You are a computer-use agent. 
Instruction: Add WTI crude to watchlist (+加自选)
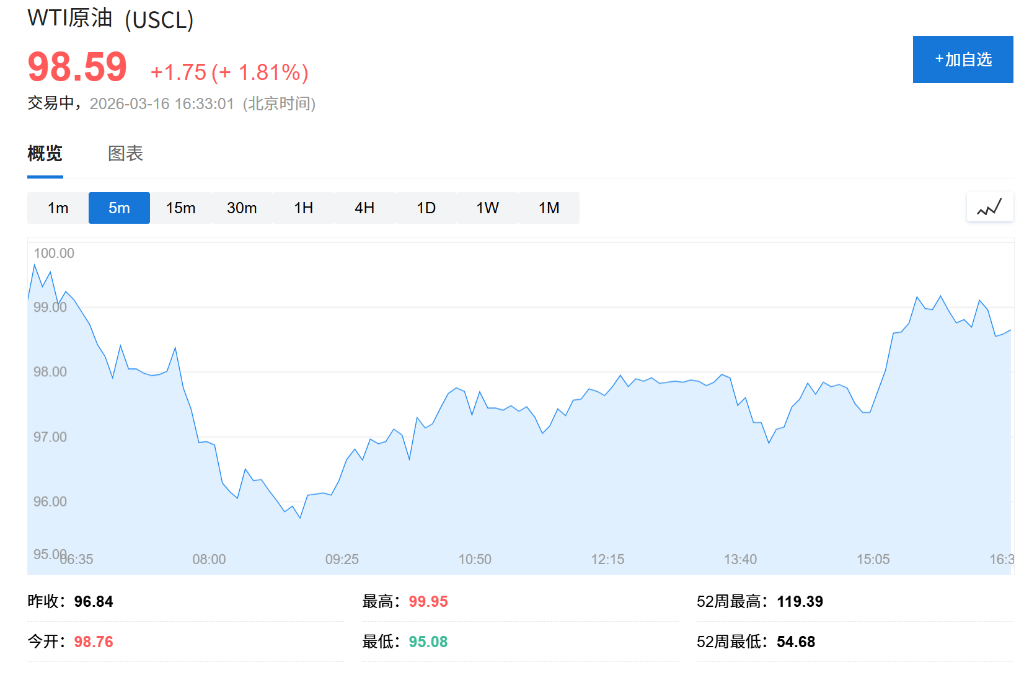[x=962, y=59]
